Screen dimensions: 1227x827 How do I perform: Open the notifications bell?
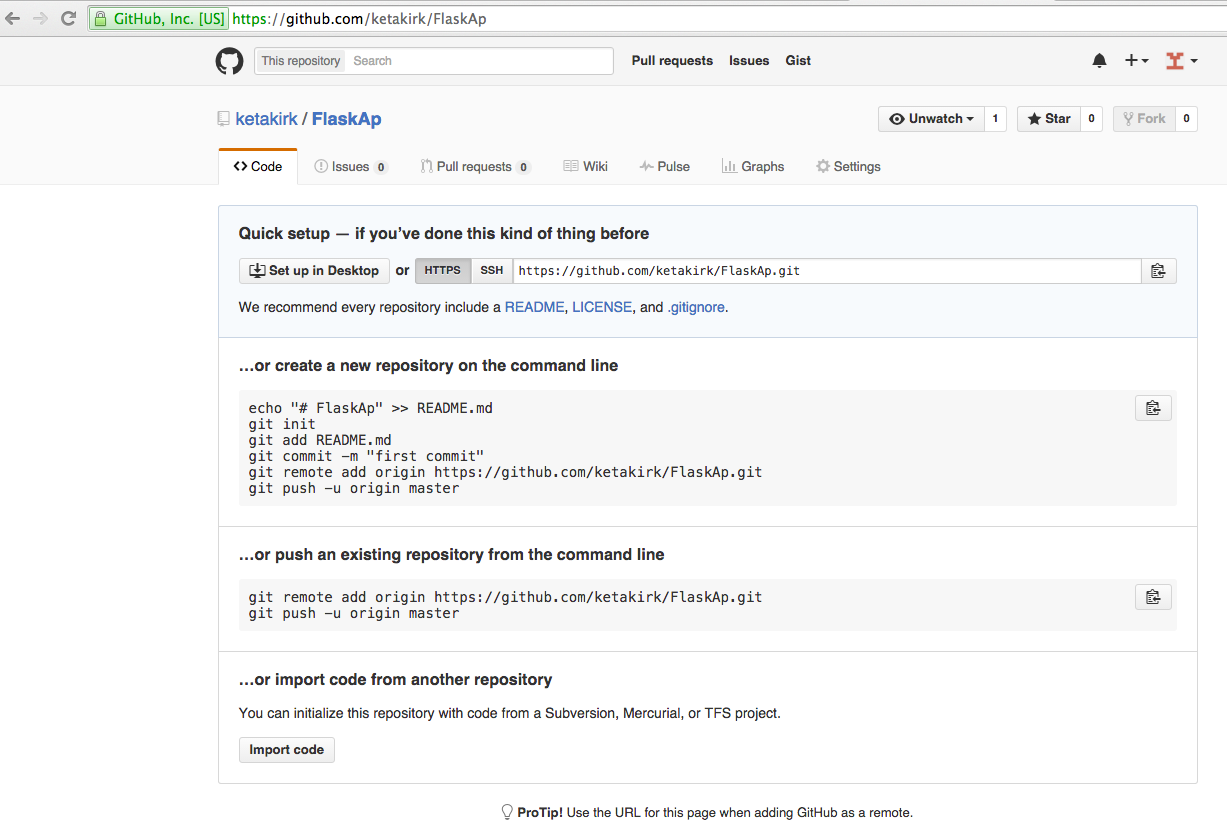1099,61
